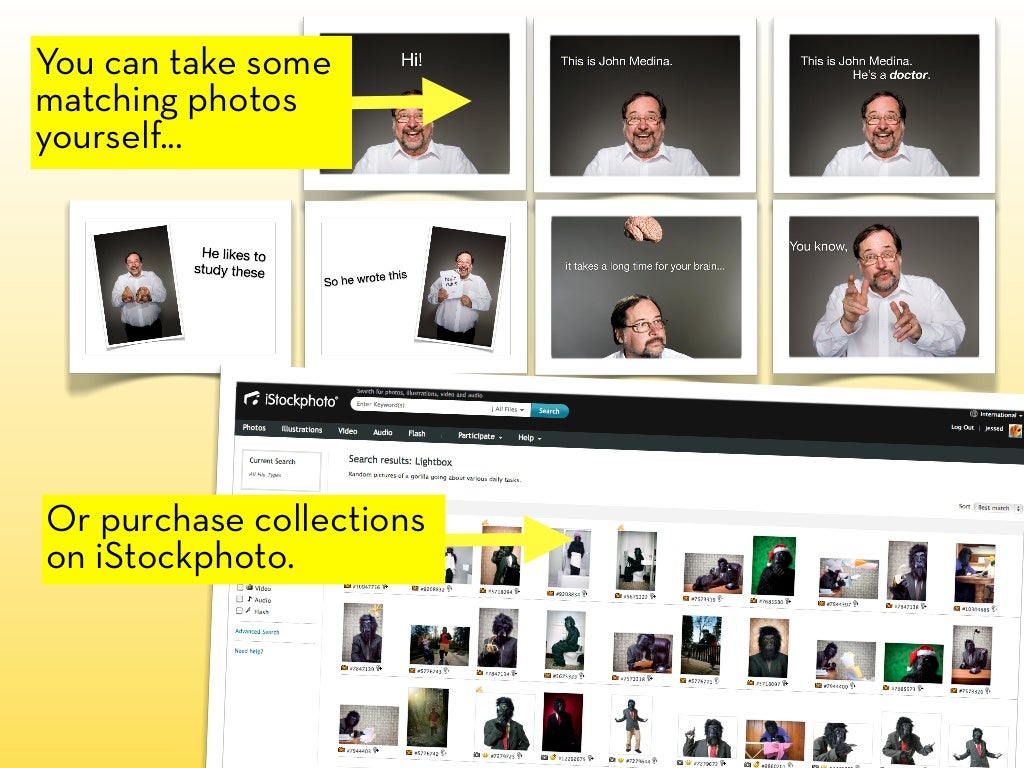Select the 'it takes a long time' brain slide
This screenshot has width=1024, height=768.
646,287
